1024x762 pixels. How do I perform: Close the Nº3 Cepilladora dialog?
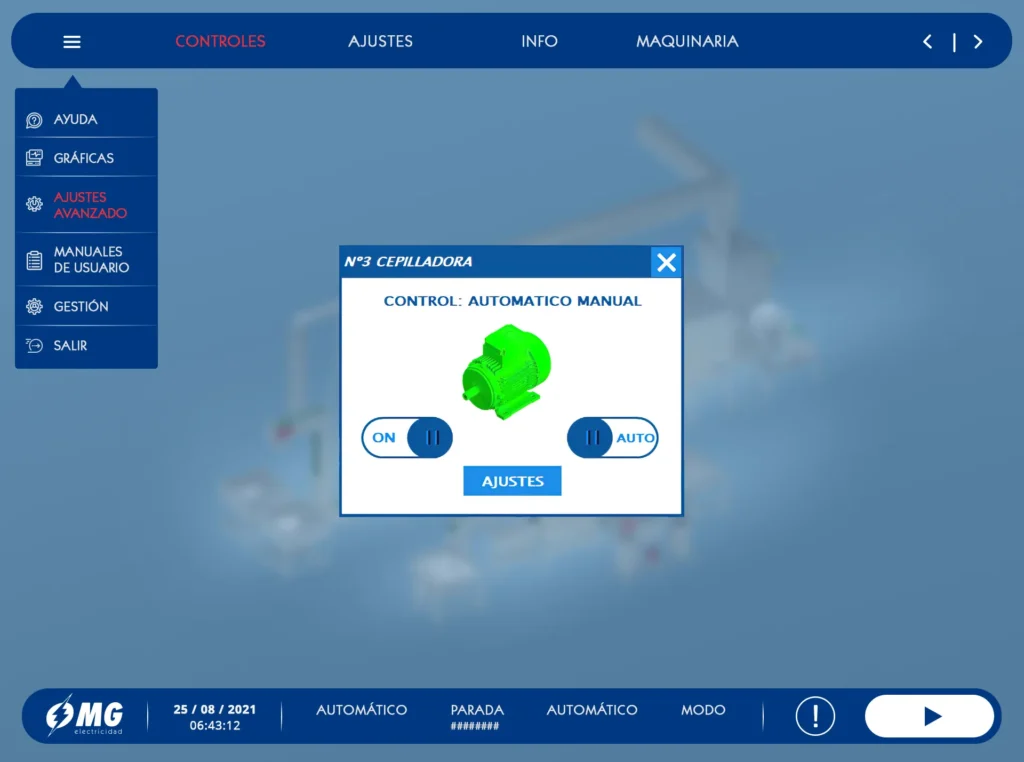[666, 262]
